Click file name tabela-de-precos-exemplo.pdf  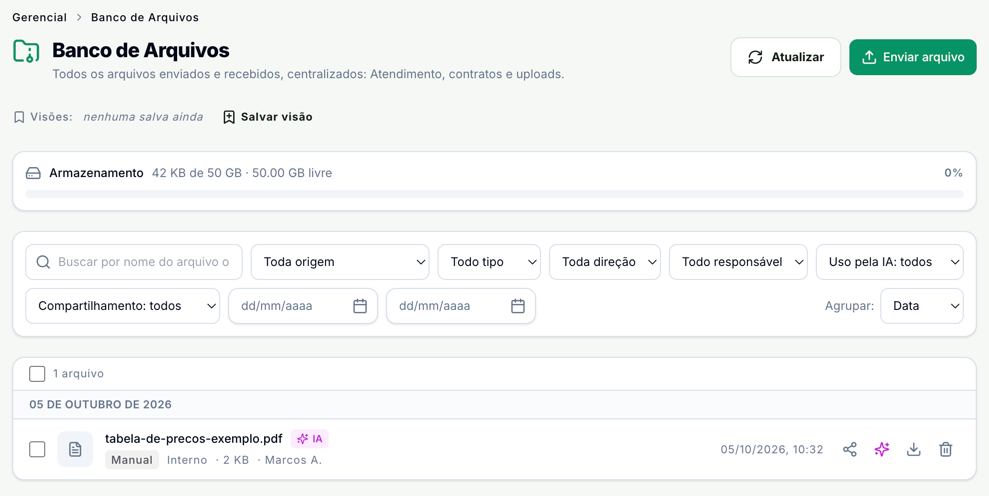click(194, 439)
